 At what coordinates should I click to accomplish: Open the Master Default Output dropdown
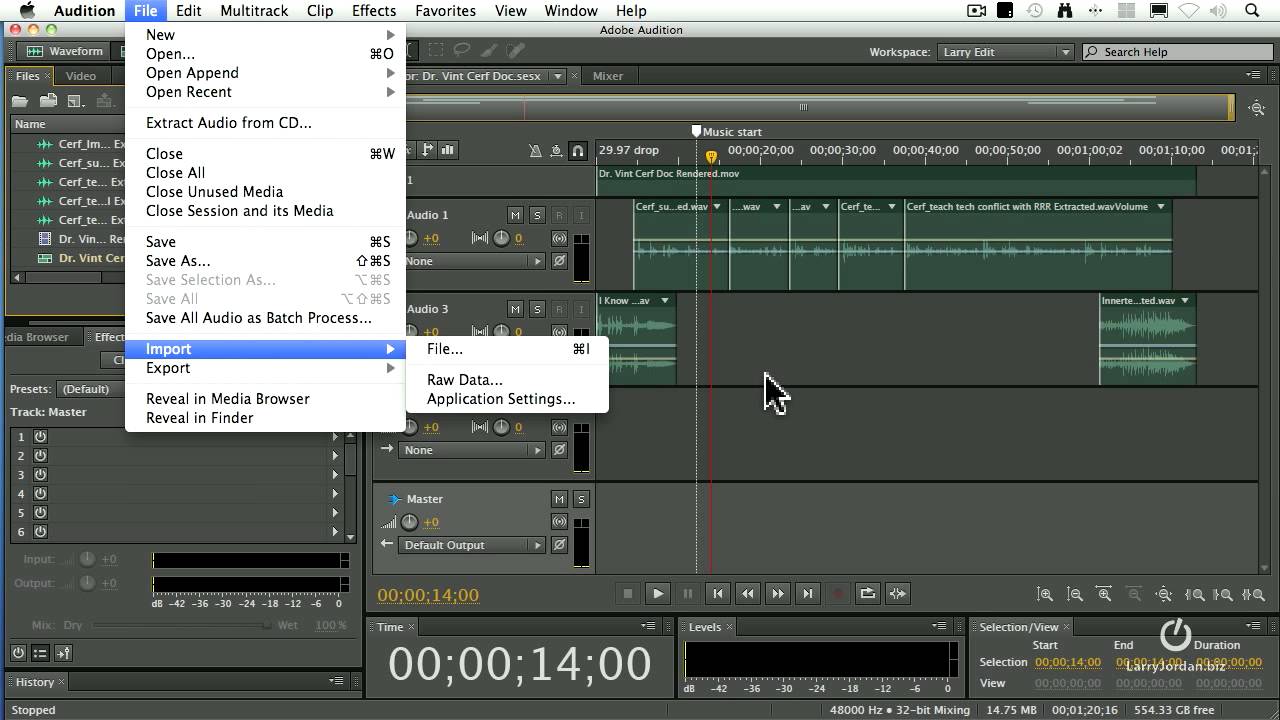[x=473, y=545]
